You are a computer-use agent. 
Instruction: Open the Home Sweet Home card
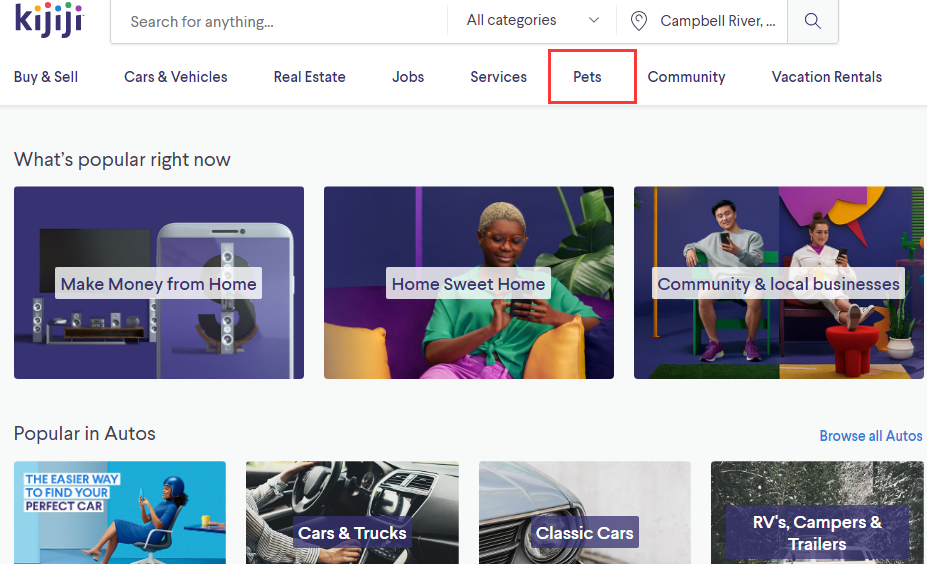click(x=469, y=283)
